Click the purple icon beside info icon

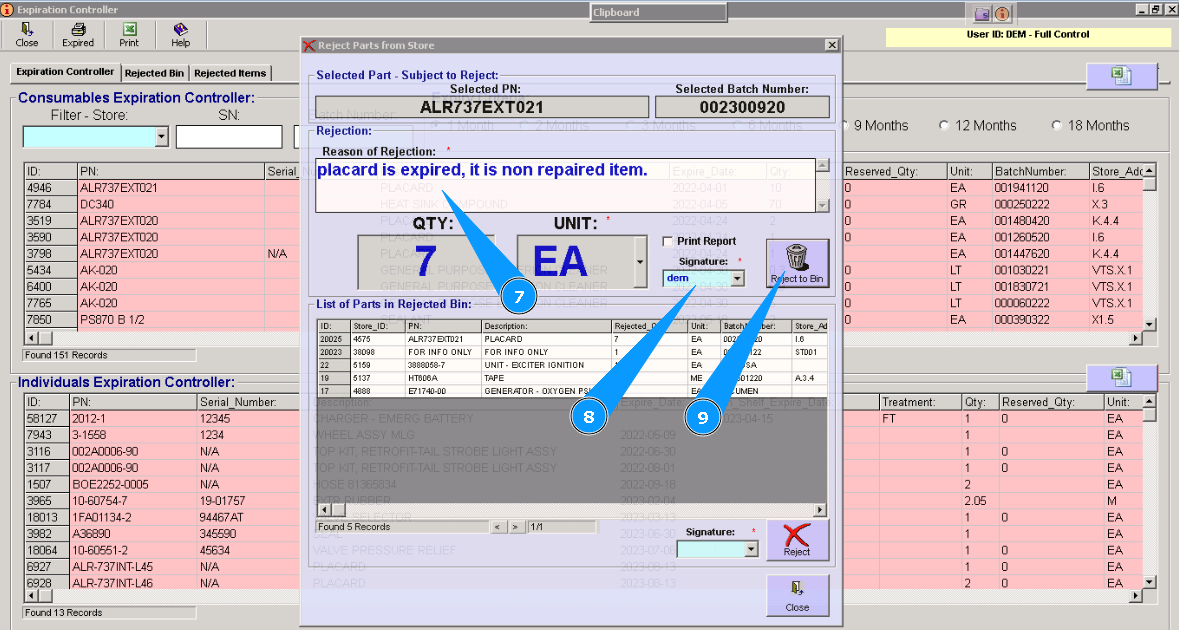983,14
